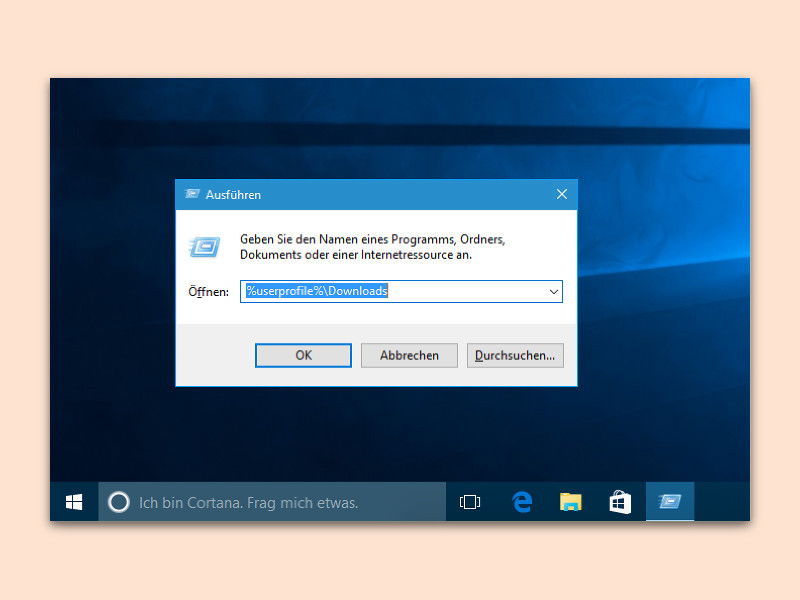Image resolution: width=800 pixels, height=600 pixels.
Task: Click the Öffnen input field with %userprofile%\Downloads
Action: [401, 291]
